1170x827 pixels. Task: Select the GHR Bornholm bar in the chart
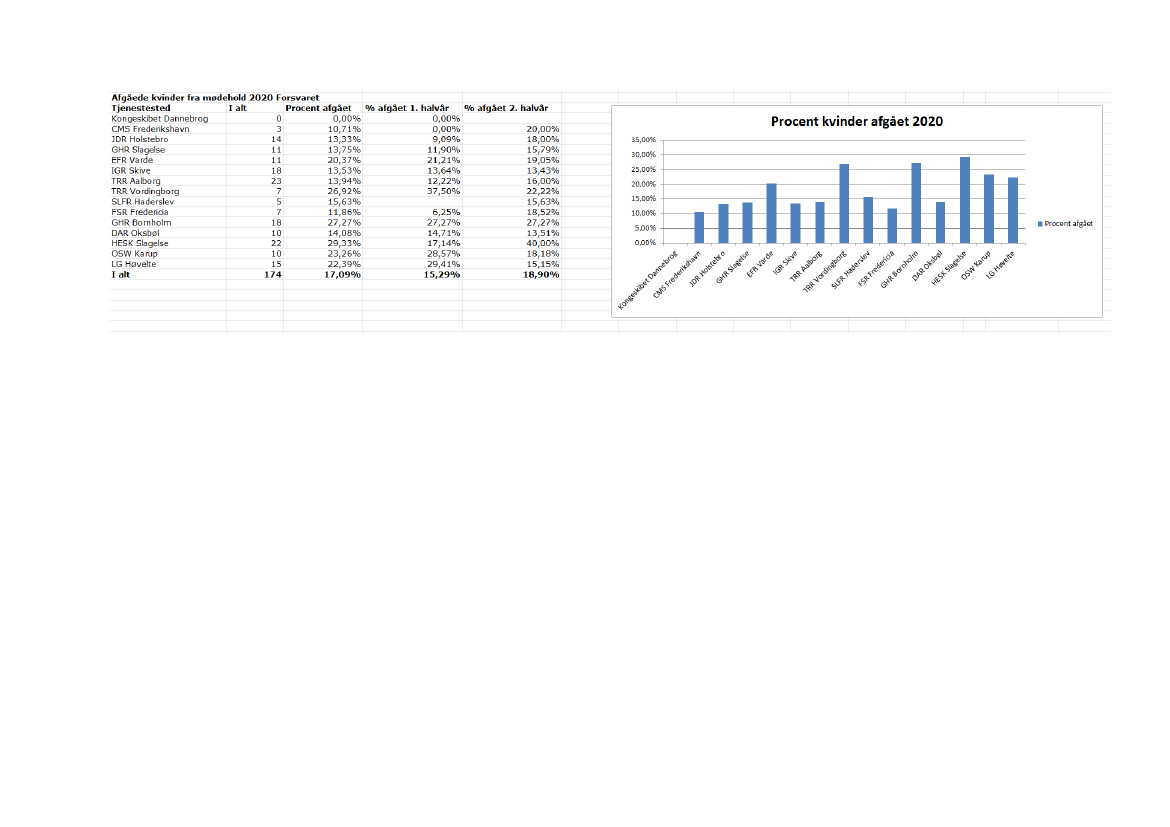tap(916, 203)
